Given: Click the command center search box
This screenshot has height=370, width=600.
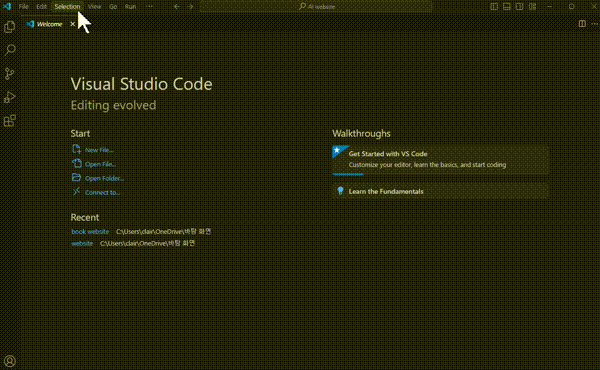Looking at the screenshot, I should [316, 7].
